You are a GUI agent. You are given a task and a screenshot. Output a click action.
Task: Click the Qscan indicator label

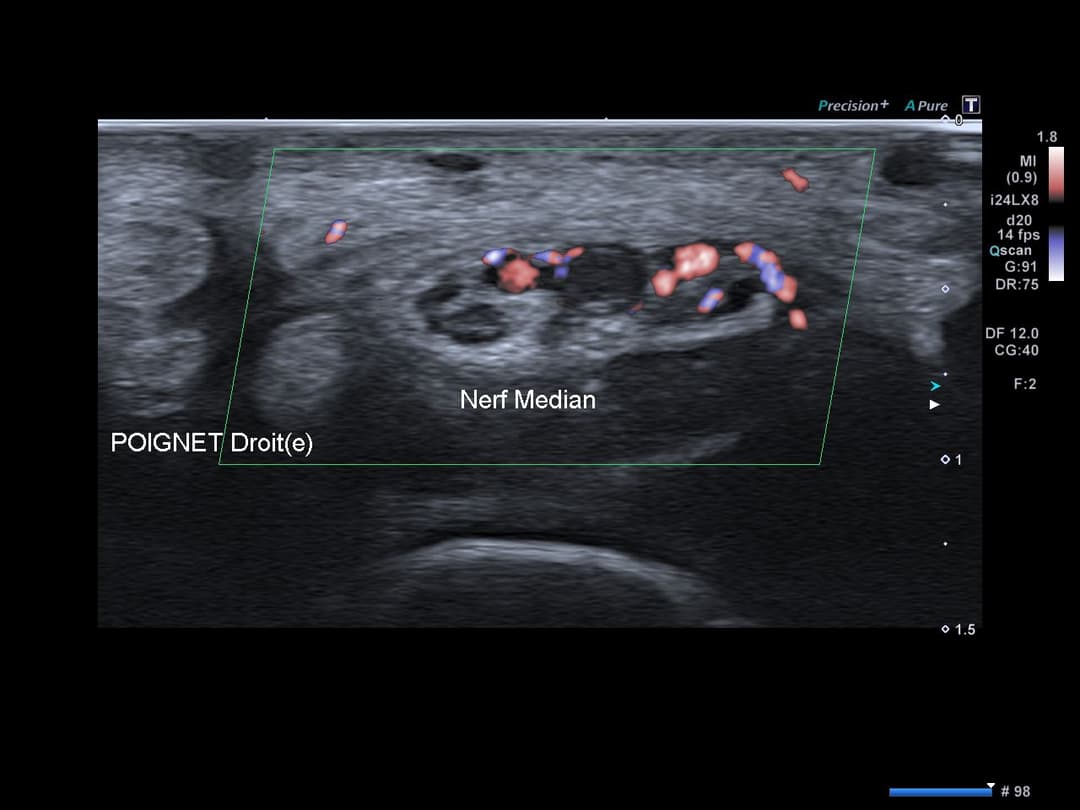click(x=1011, y=251)
